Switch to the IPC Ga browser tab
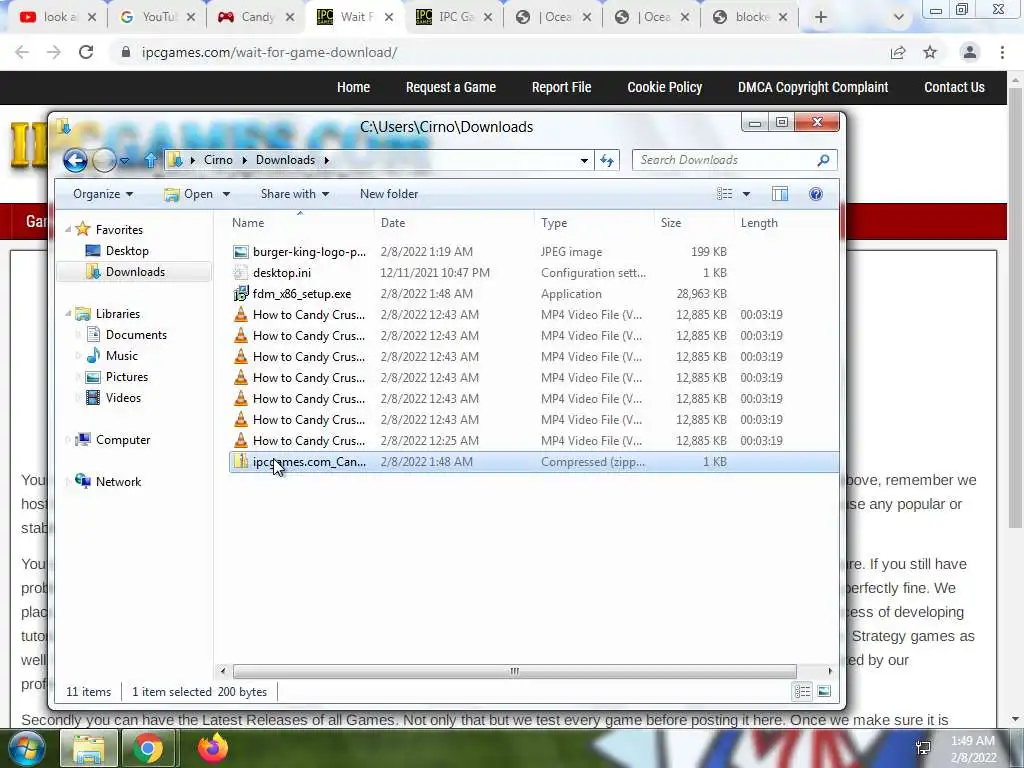The height and width of the screenshot is (768, 1024). (x=454, y=17)
